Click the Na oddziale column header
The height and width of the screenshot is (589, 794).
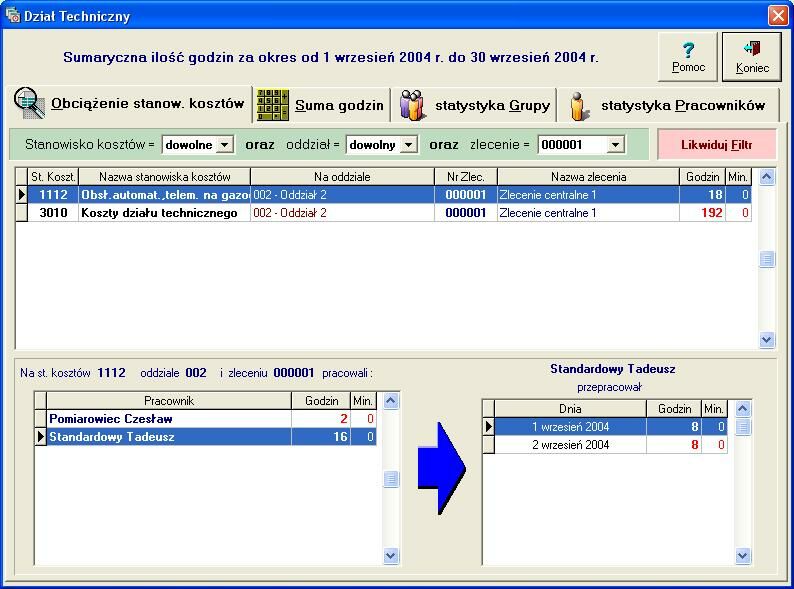pos(342,177)
